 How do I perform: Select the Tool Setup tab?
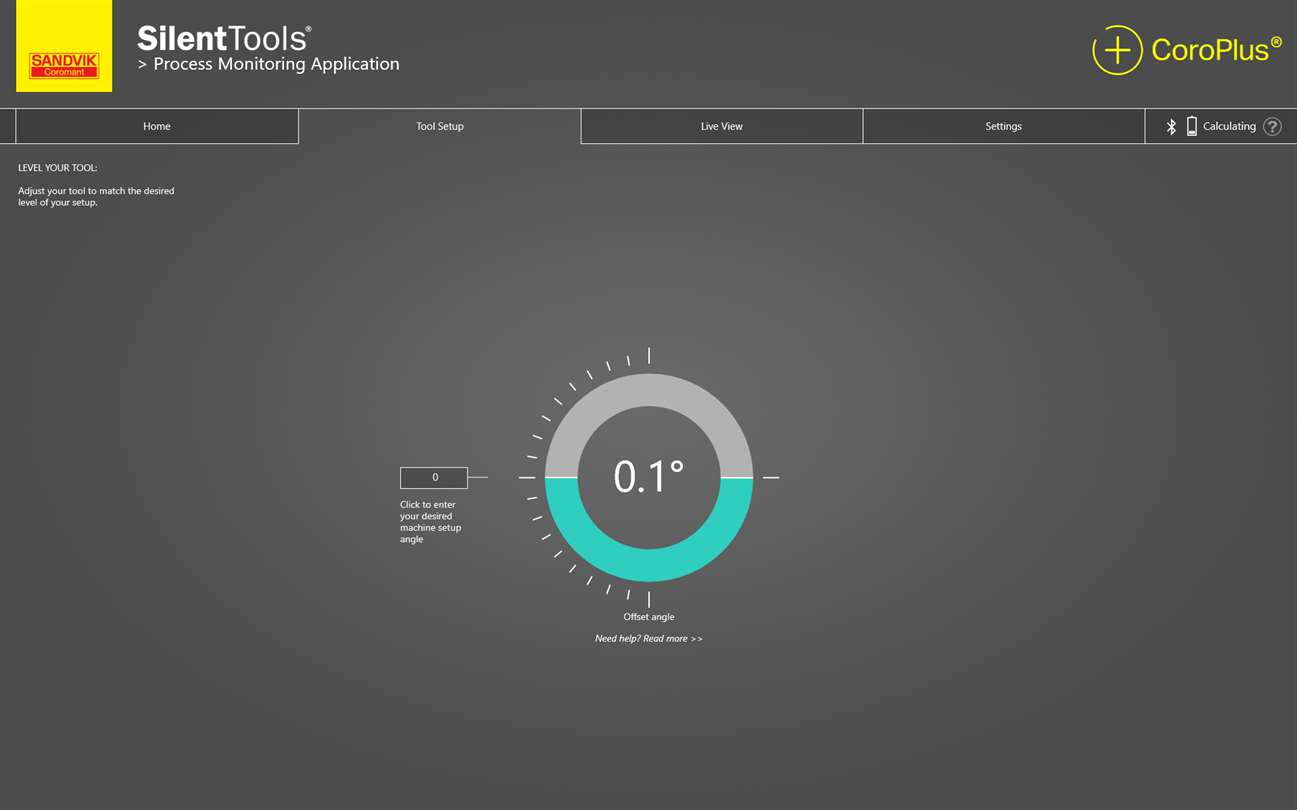click(x=440, y=126)
